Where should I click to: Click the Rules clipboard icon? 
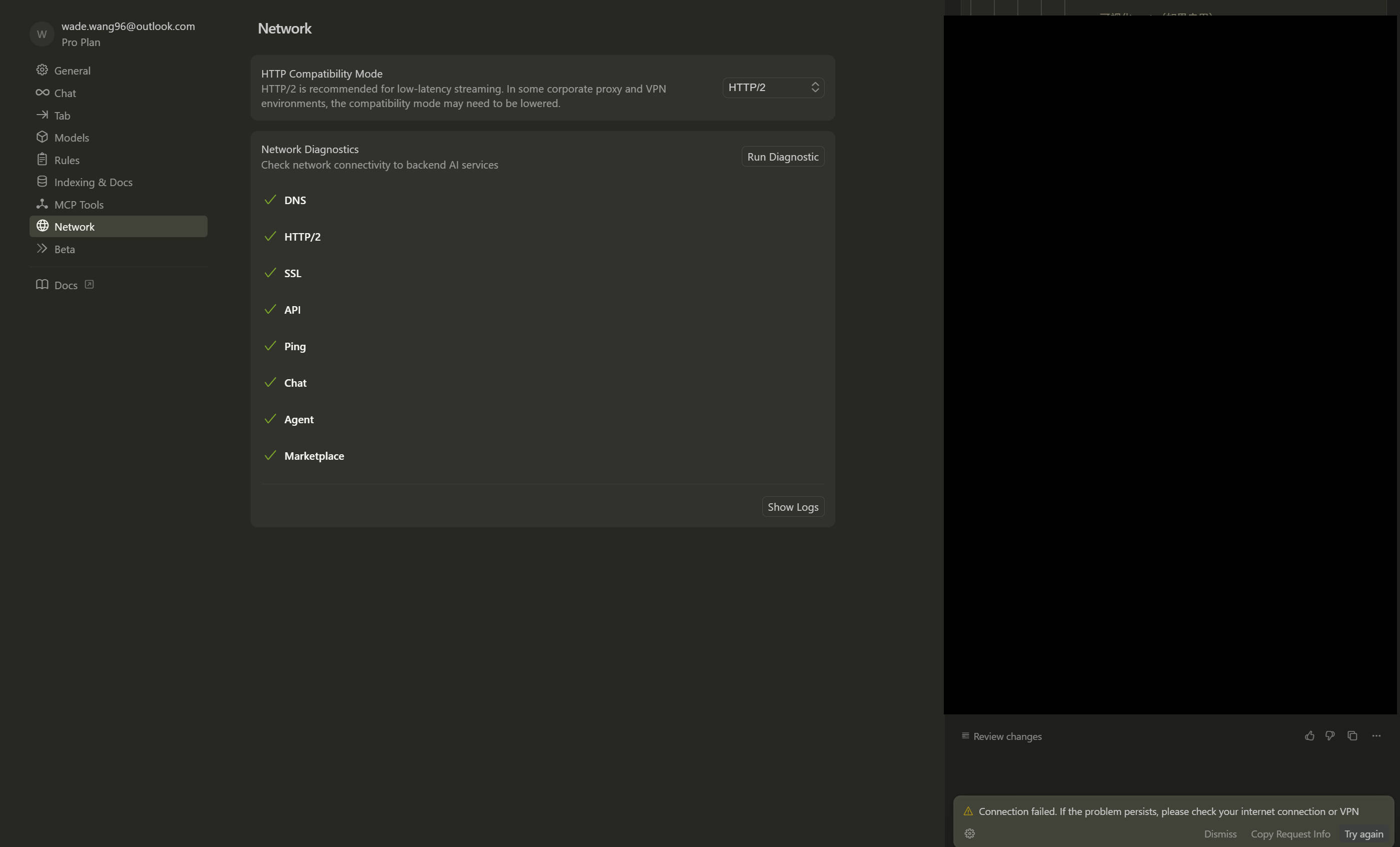pyautogui.click(x=42, y=159)
